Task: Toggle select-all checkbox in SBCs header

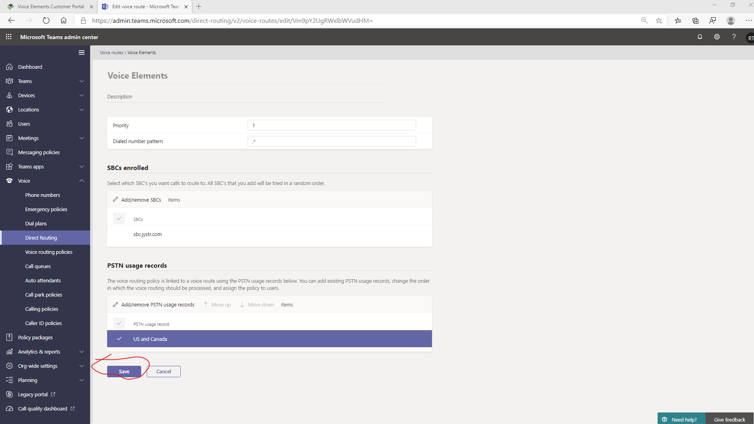Action: point(119,218)
